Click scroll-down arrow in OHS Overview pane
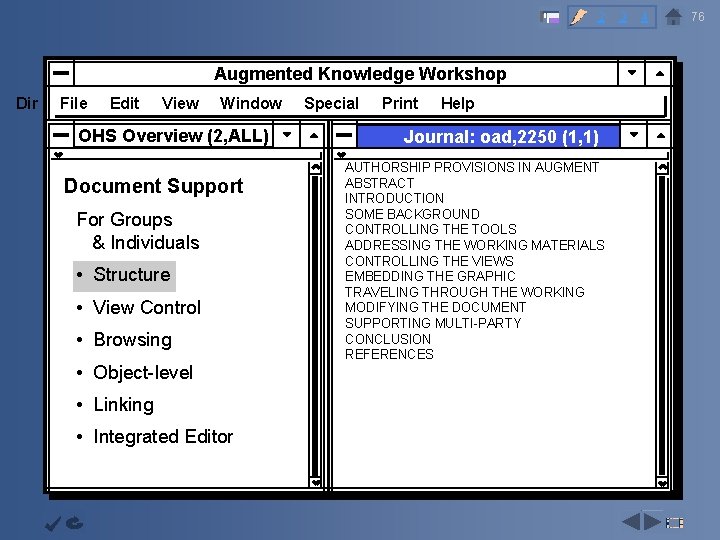Image resolution: width=720 pixels, height=540 pixels. pyautogui.click(x=315, y=482)
